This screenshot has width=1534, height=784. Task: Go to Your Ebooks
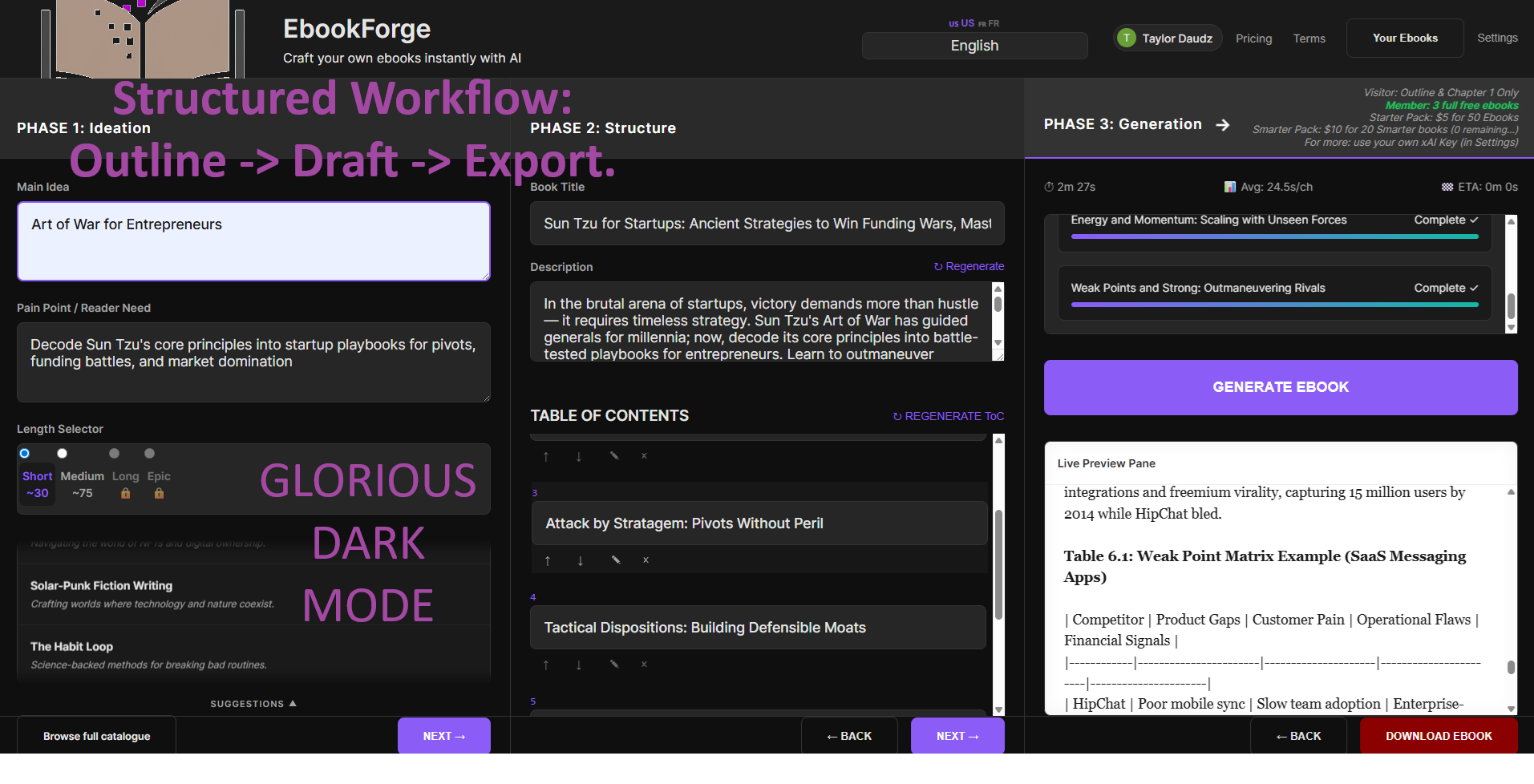point(1405,38)
